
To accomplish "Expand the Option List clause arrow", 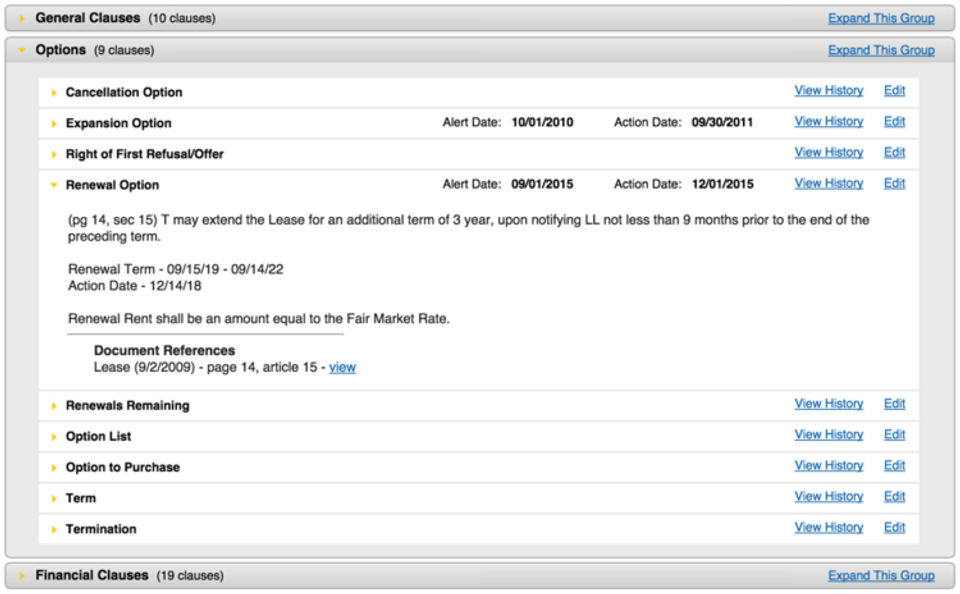I will point(54,437).
